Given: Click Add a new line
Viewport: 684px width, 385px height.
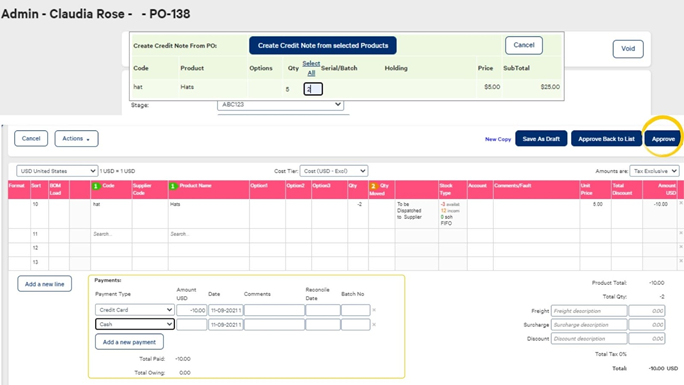Looking at the screenshot, I should tap(44, 284).
